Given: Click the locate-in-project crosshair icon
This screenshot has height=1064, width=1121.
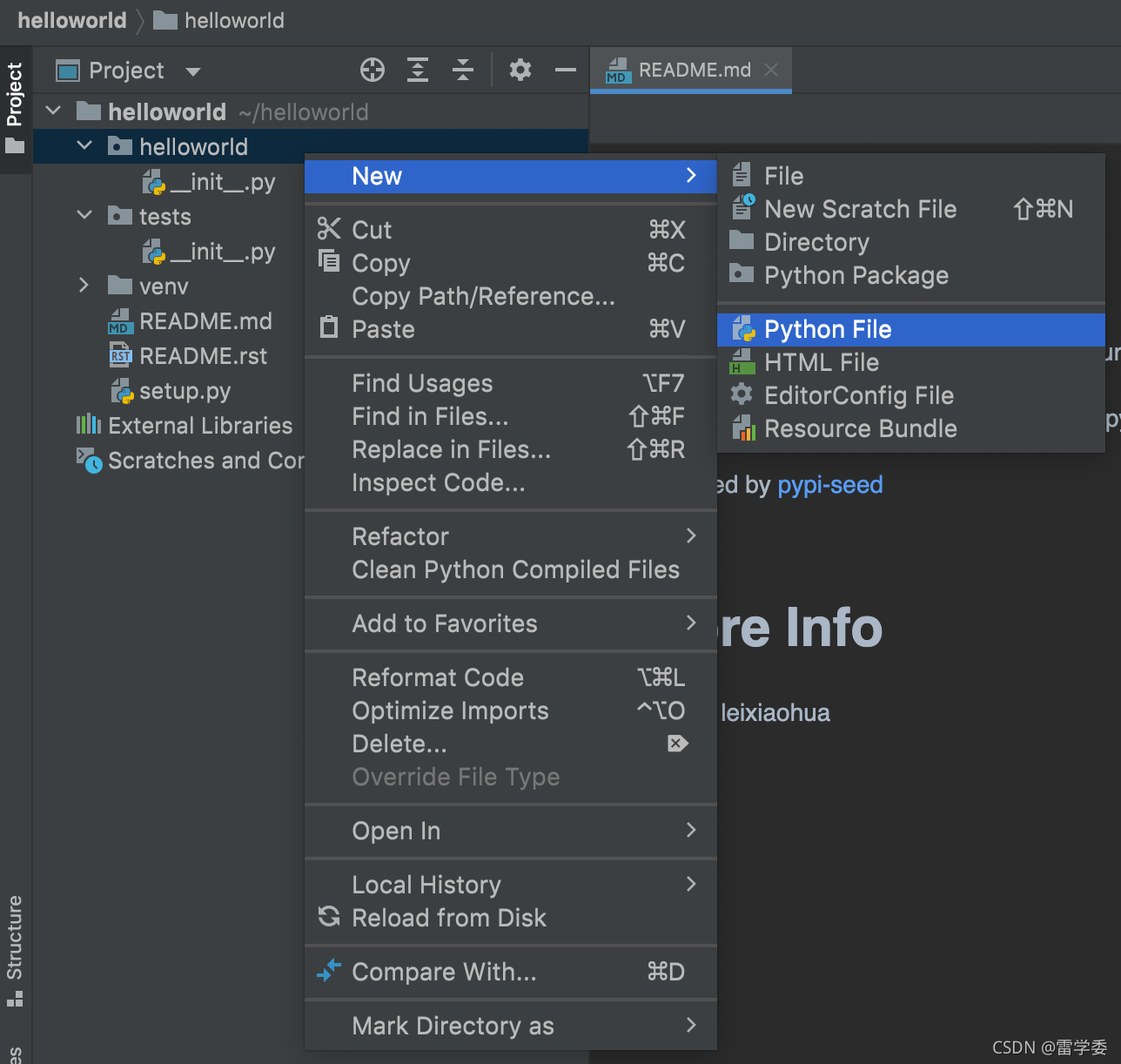Looking at the screenshot, I should [373, 70].
